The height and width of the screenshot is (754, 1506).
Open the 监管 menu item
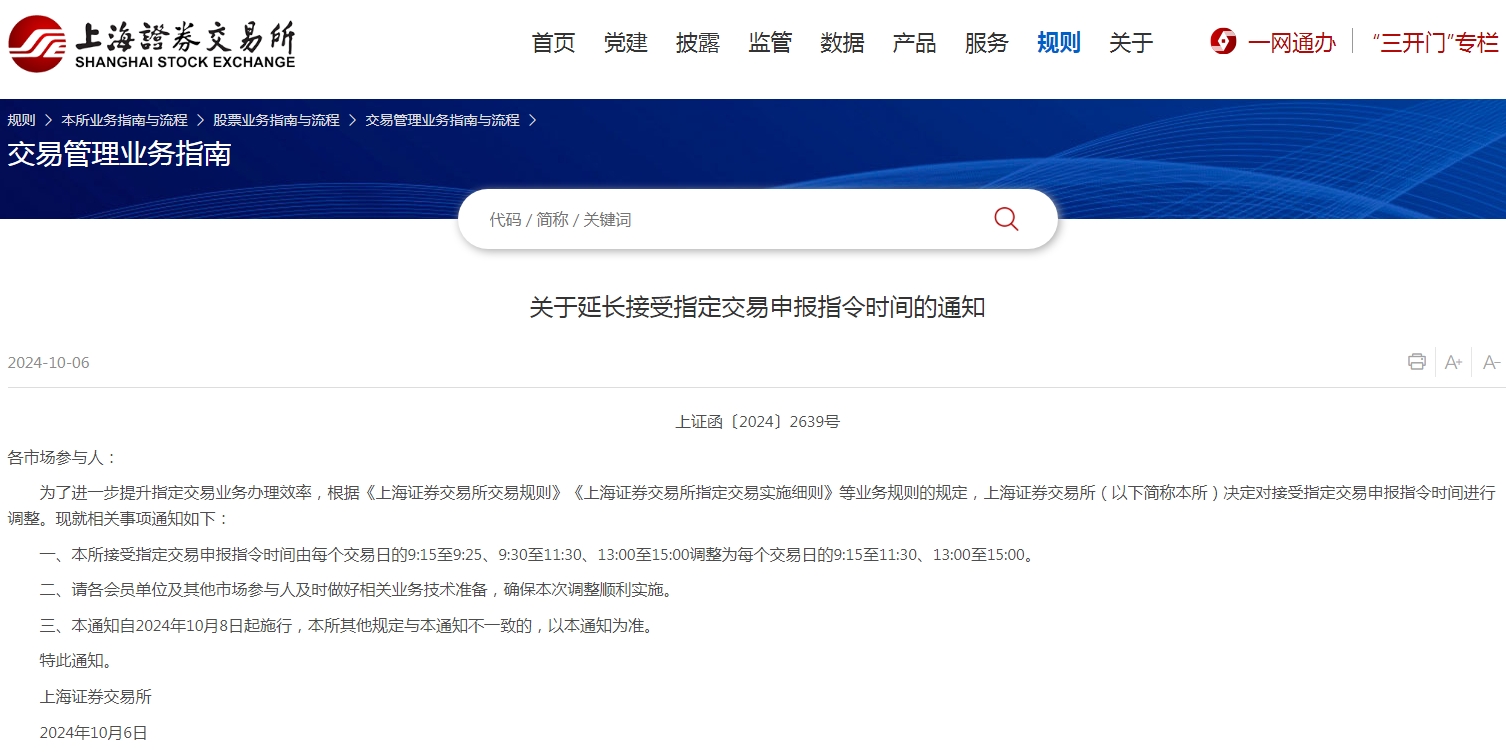pyautogui.click(x=770, y=43)
